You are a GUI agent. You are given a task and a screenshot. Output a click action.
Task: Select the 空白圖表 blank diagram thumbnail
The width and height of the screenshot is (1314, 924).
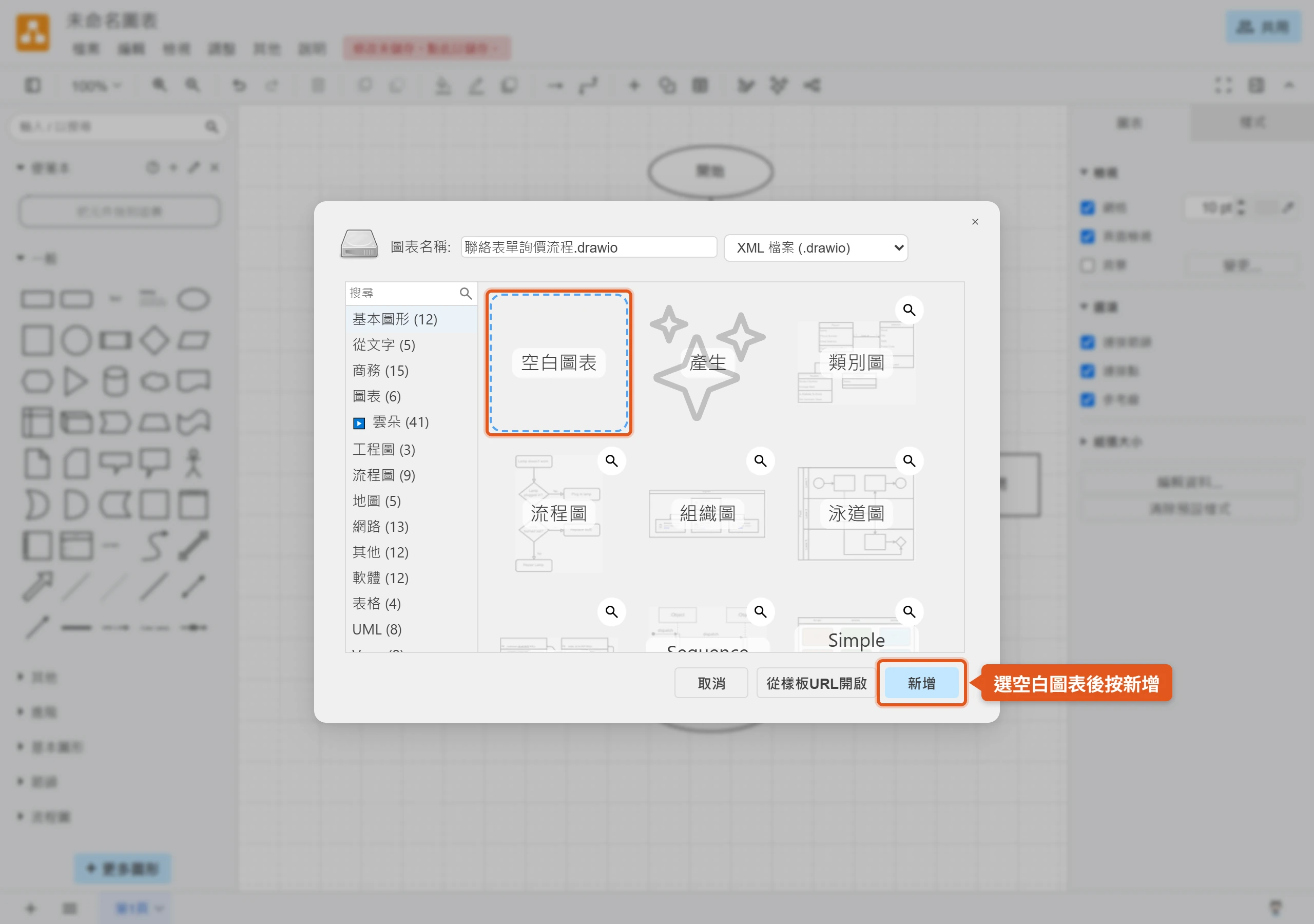558,363
